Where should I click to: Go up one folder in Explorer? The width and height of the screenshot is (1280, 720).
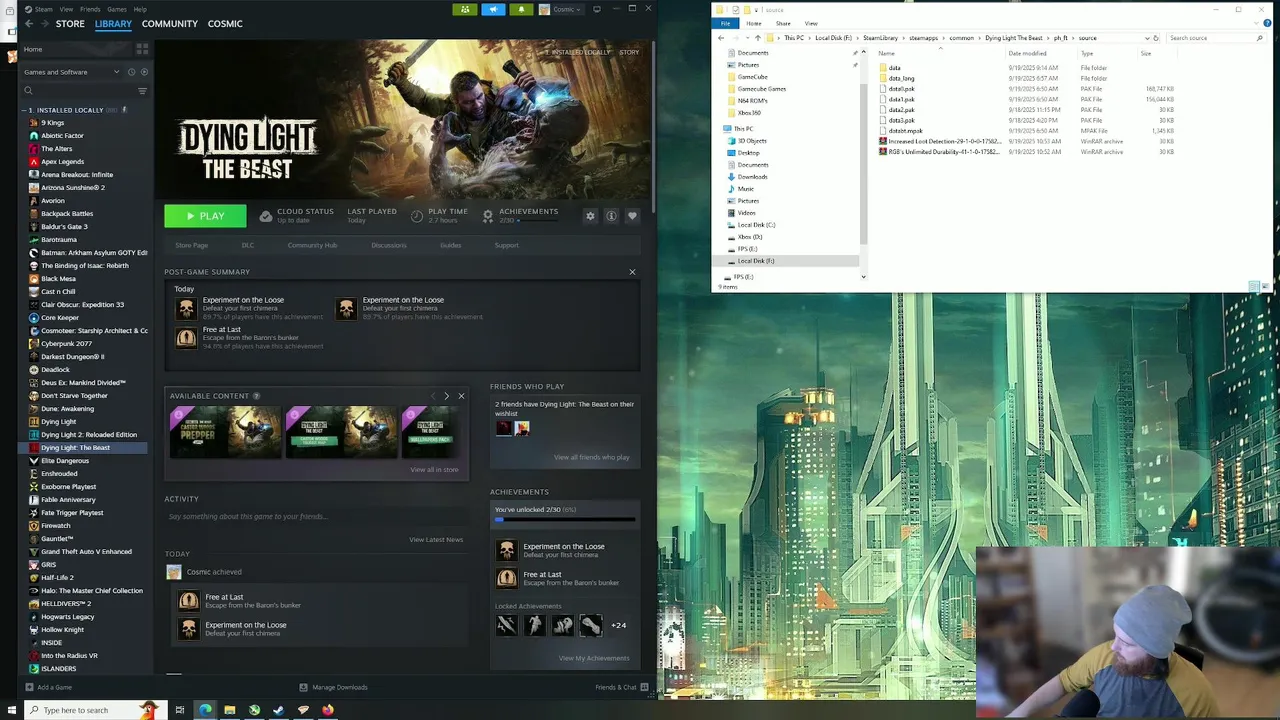pos(757,38)
